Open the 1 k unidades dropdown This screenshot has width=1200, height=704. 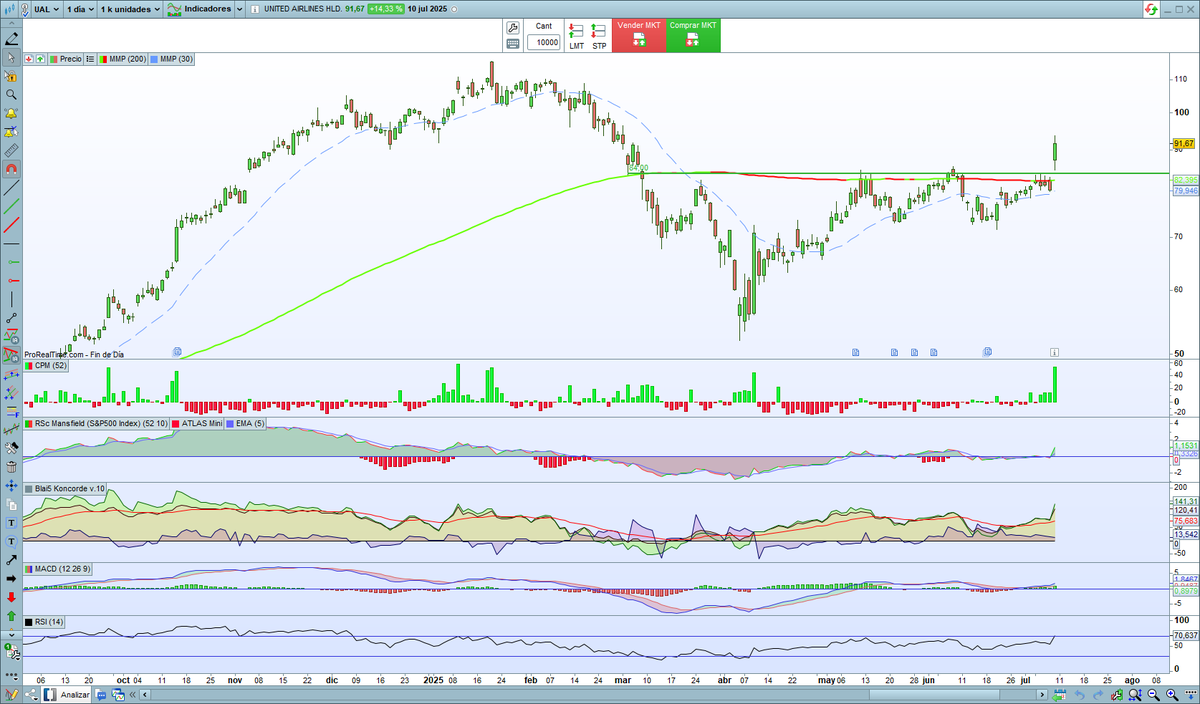coord(130,9)
